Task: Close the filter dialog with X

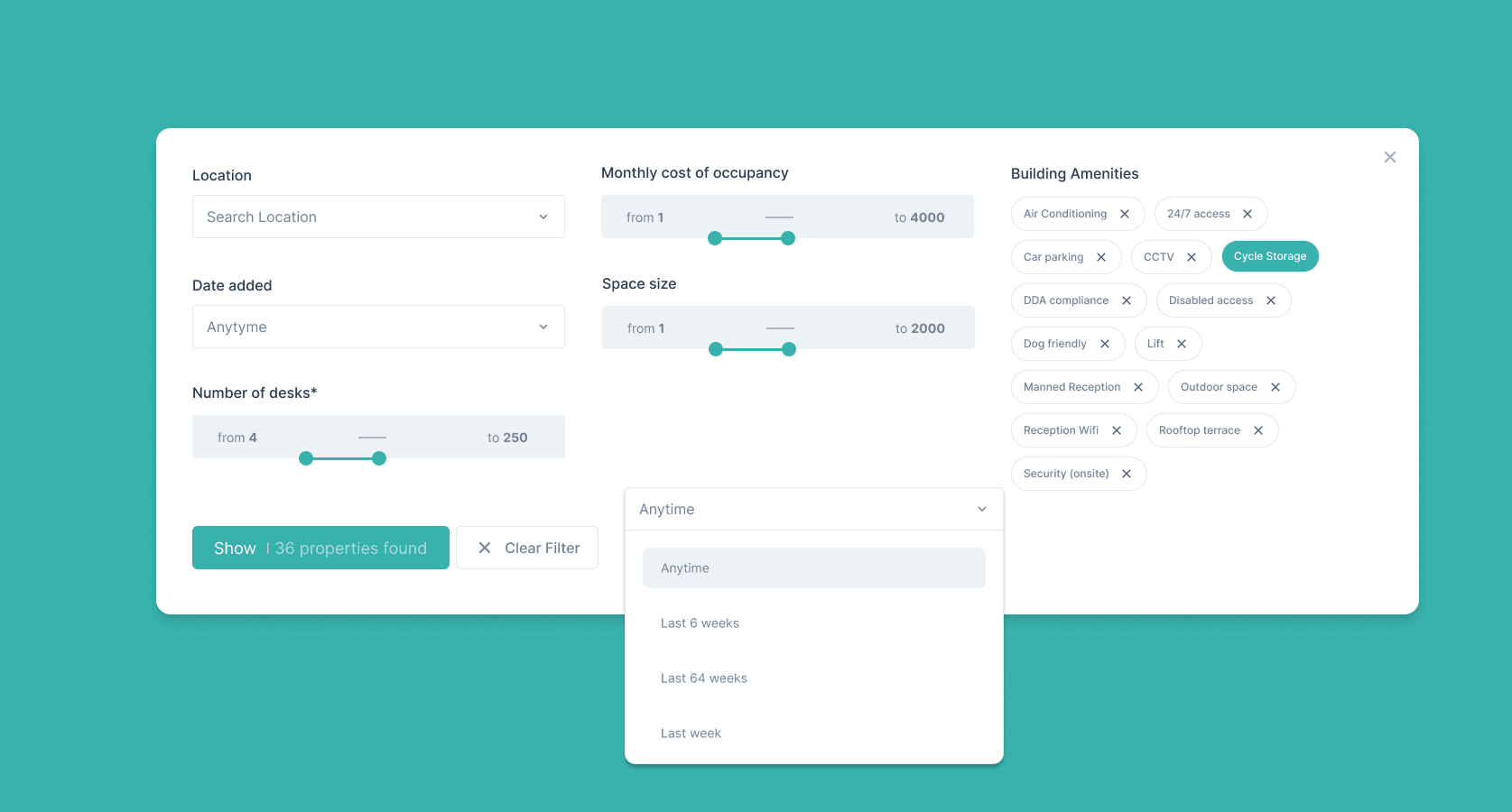Action: (1390, 157)
